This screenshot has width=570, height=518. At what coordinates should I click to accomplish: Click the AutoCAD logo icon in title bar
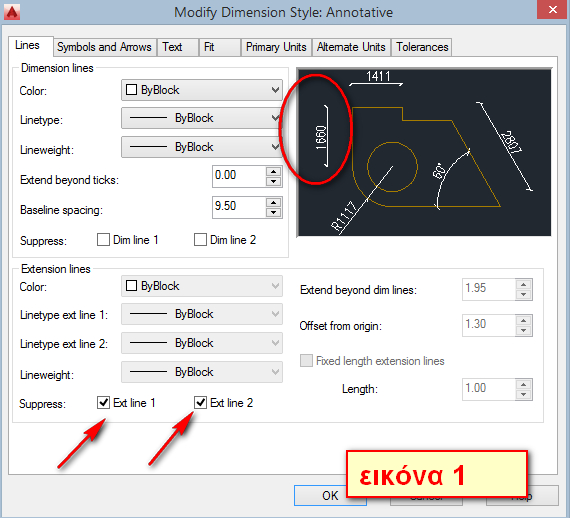click(12, 11)
